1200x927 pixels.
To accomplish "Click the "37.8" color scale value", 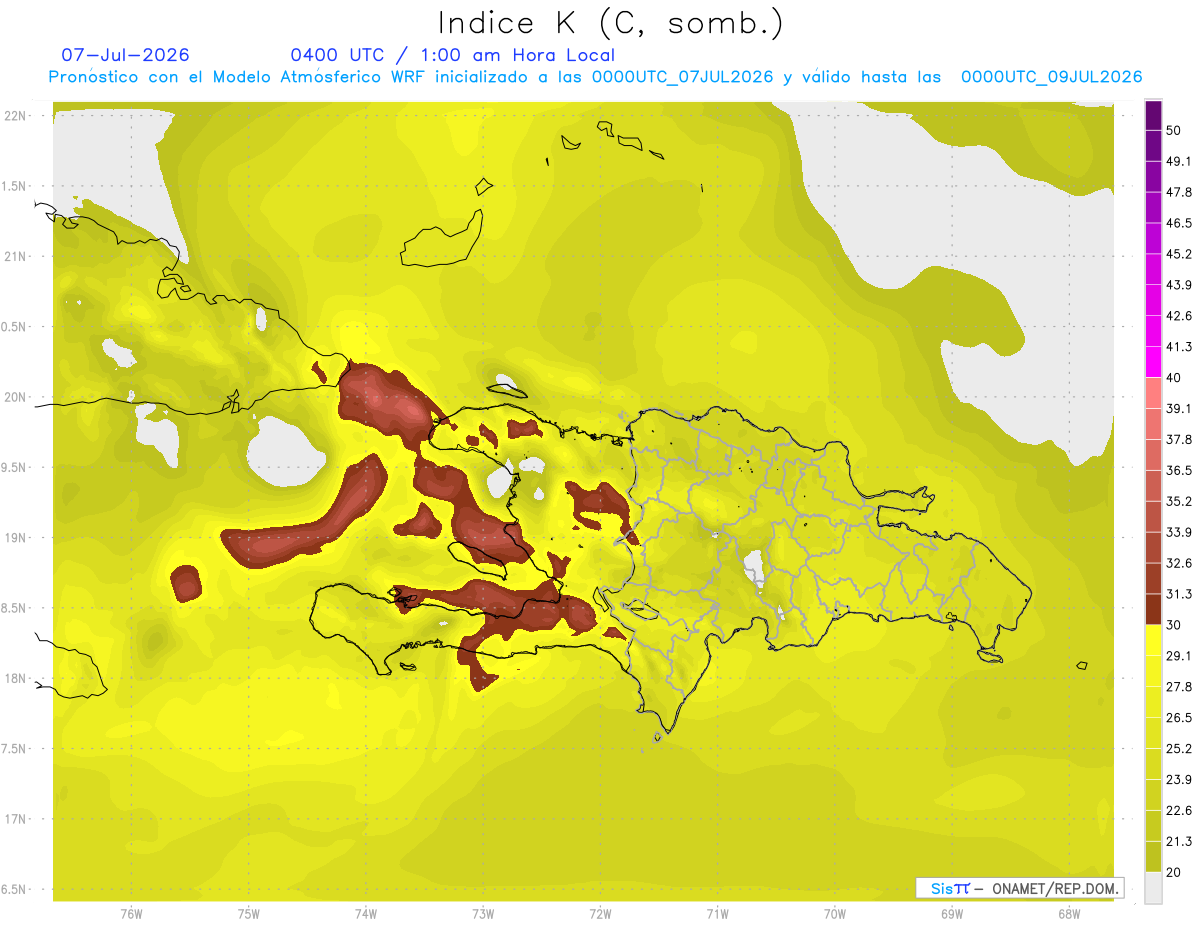I will click(1179, 439).
